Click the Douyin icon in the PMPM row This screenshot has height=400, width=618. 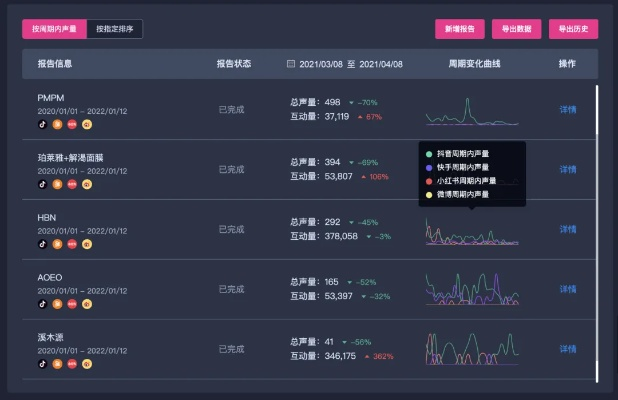pos(43,125)
